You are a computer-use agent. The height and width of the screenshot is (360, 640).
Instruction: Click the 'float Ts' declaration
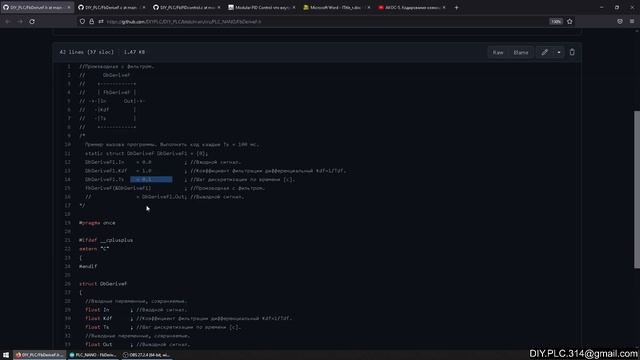[97, 327]
